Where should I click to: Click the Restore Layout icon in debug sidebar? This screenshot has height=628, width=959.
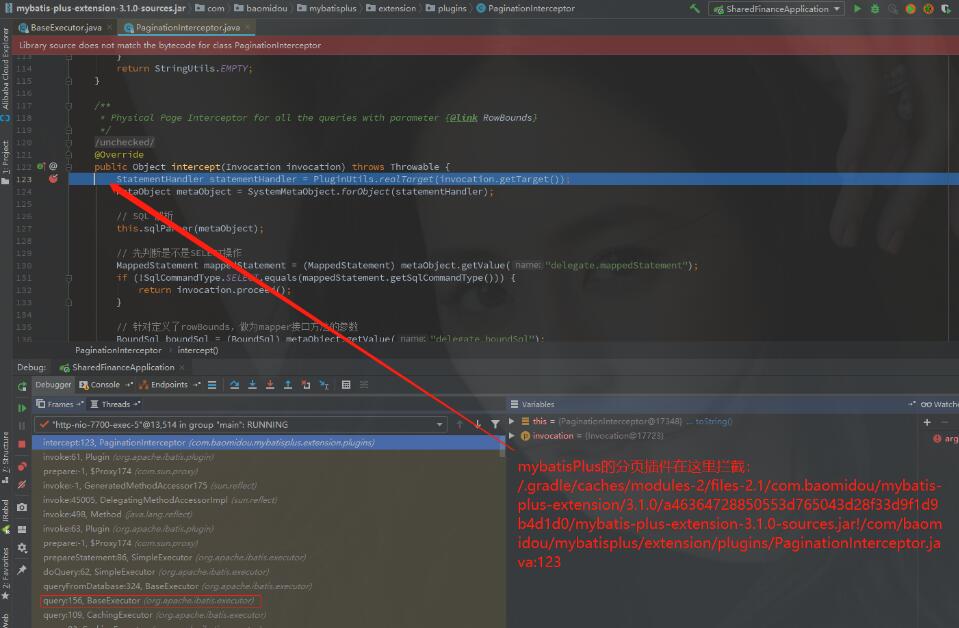(x=22, y=529)
